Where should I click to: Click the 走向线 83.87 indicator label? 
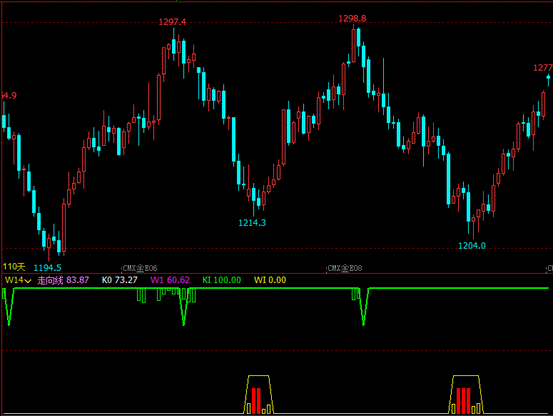tap(63, 280)
